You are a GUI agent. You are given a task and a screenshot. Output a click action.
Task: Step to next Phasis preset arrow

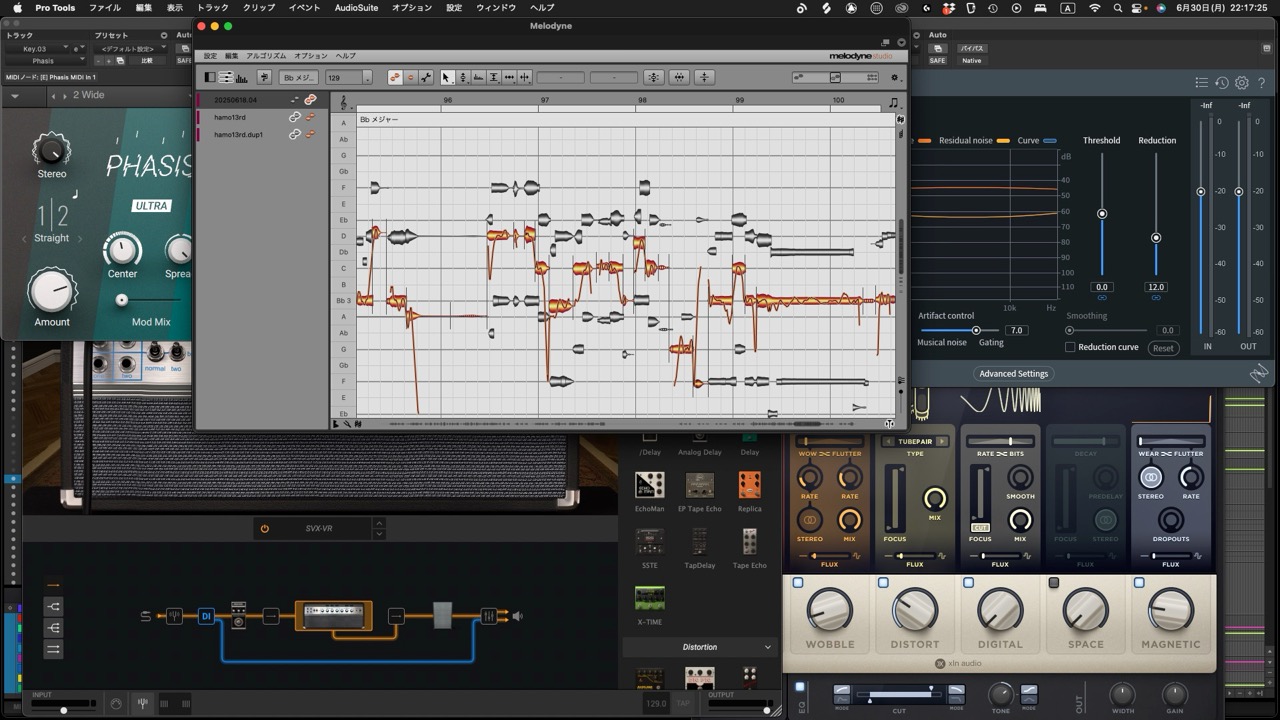coord(64,96)
